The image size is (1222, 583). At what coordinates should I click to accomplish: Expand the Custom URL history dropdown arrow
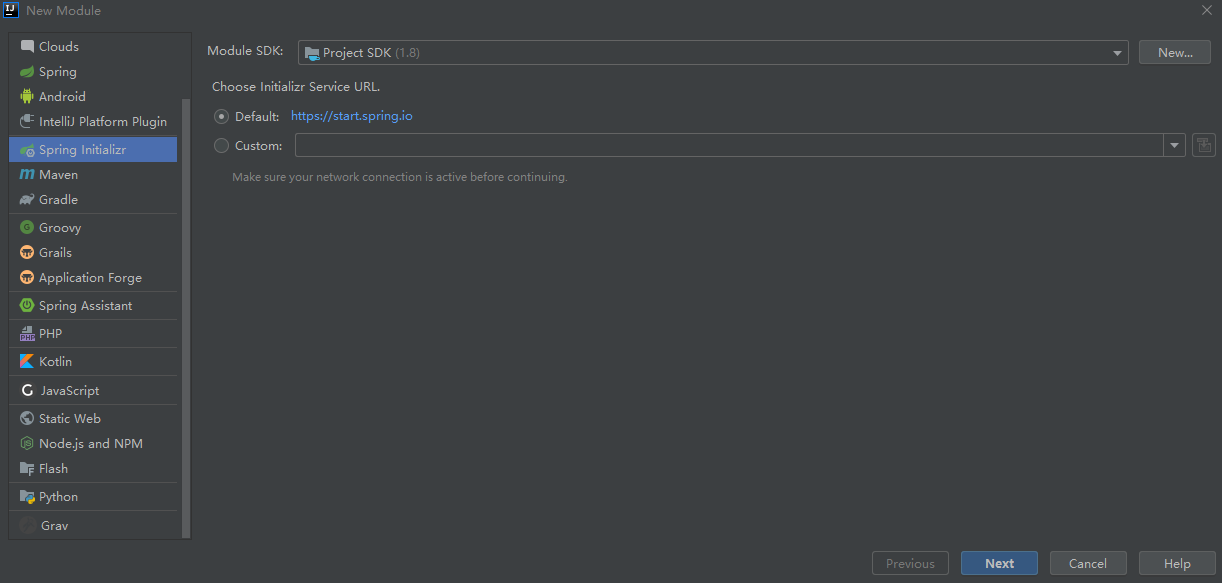pyautogui.click(x=1174, y=146)
